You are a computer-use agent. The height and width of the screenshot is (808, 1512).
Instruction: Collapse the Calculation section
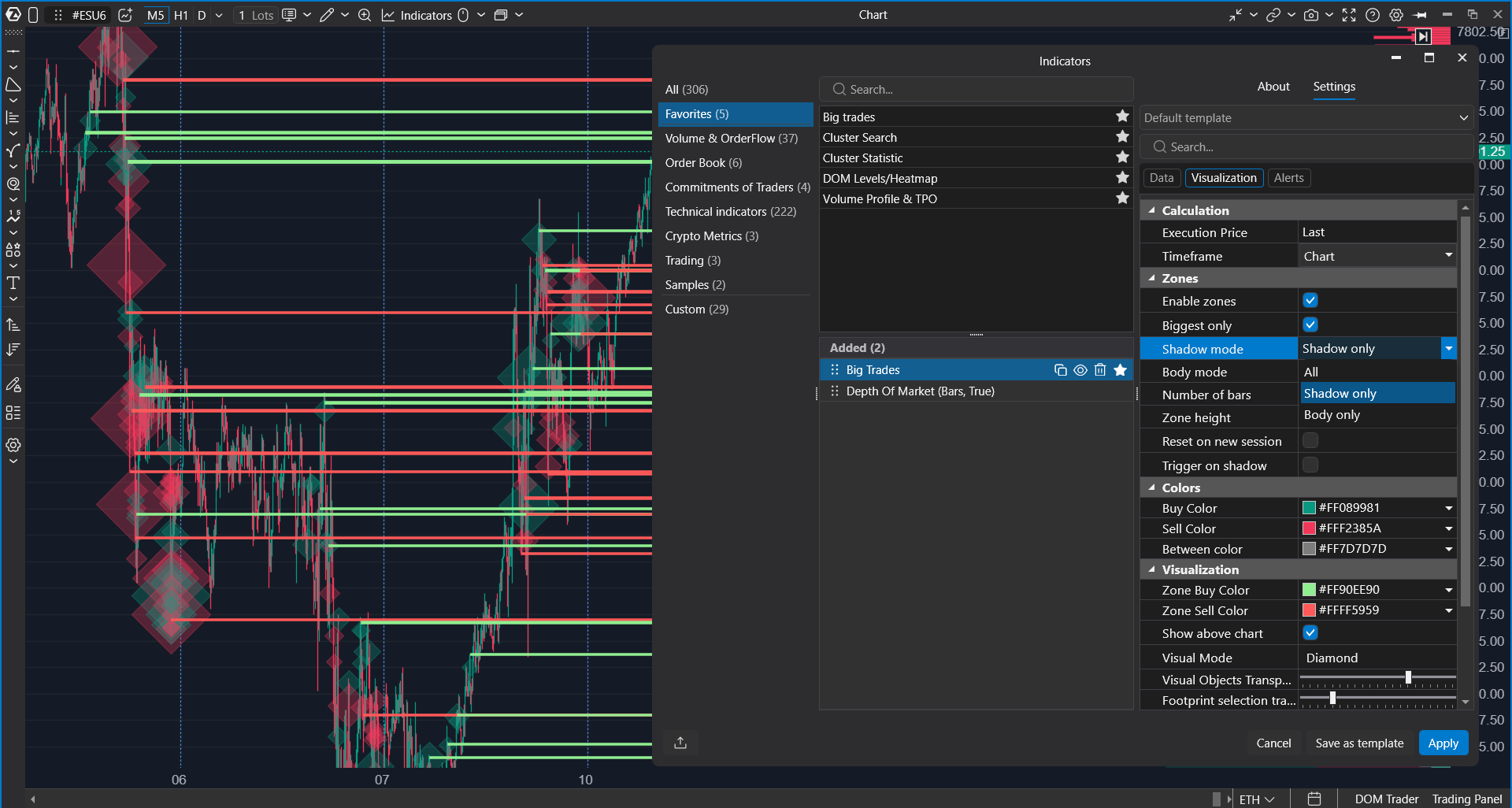[1152, 210]
